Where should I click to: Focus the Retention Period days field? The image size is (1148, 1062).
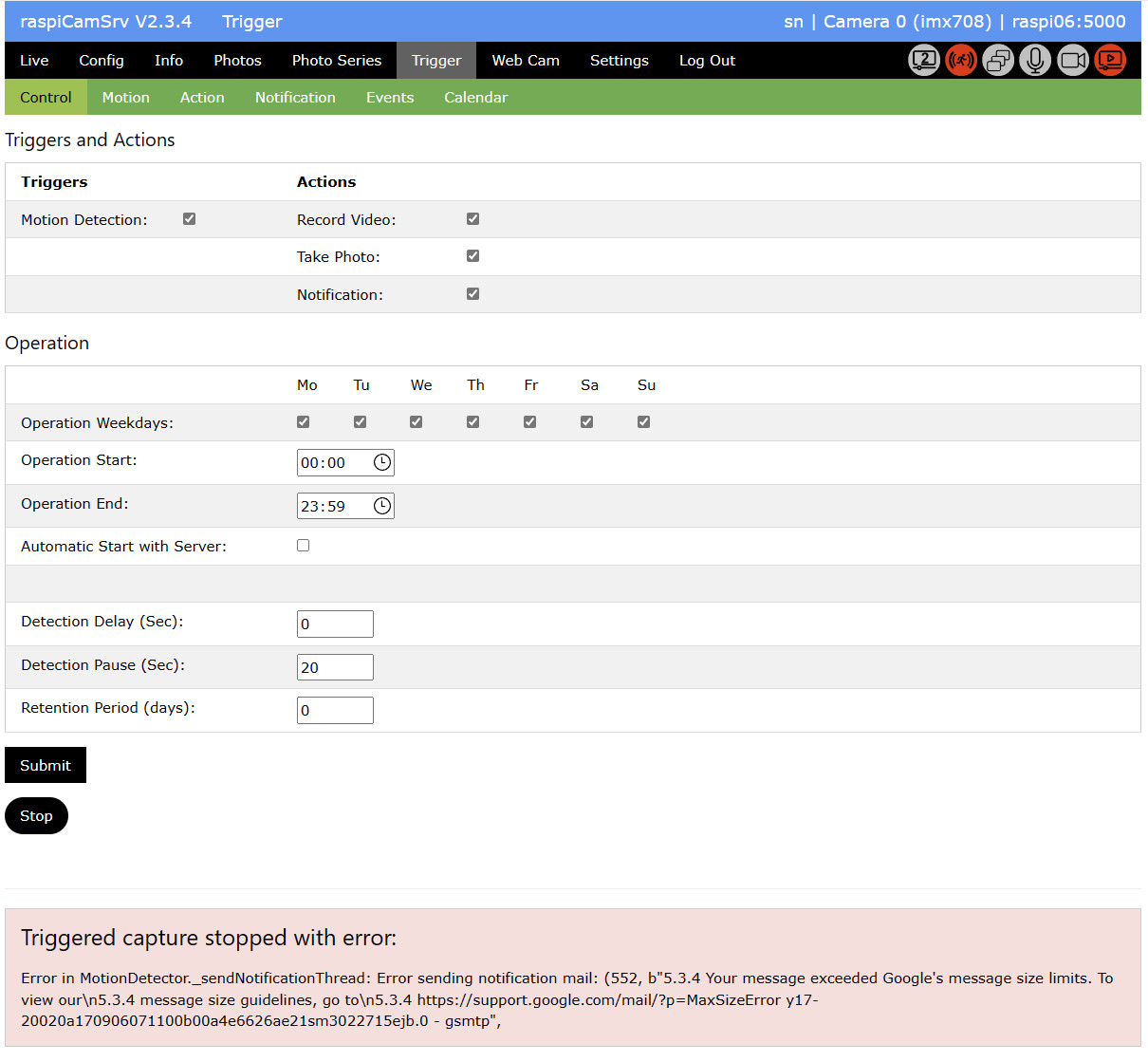point(335,710)
